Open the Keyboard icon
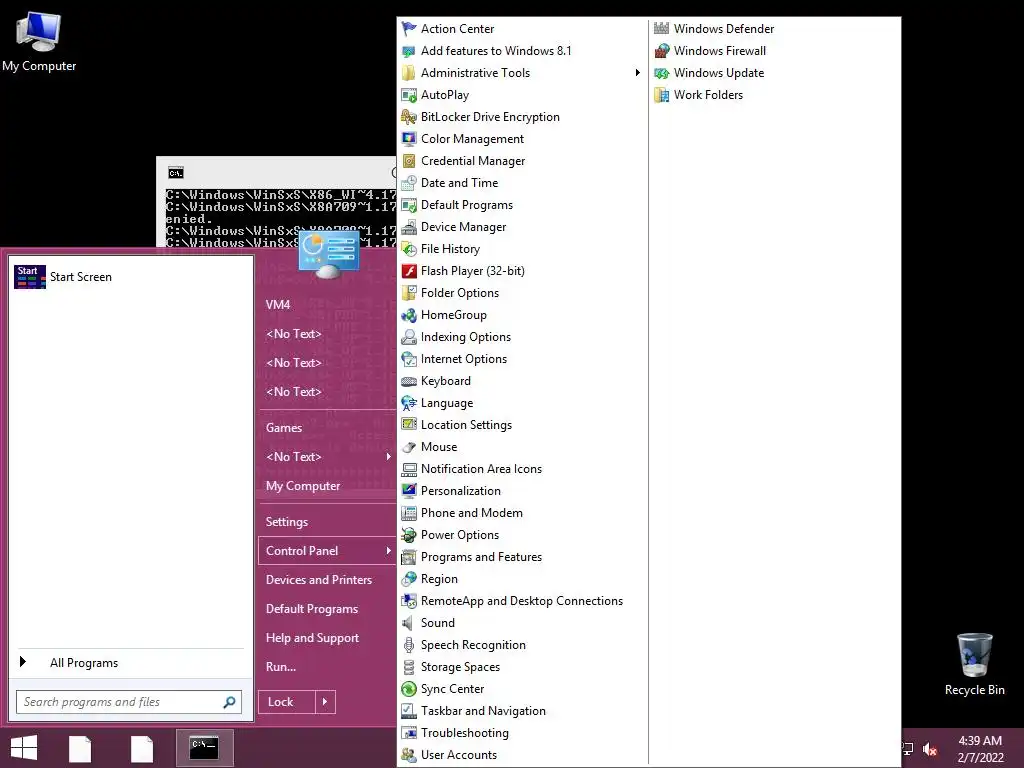 click(409, 381)
